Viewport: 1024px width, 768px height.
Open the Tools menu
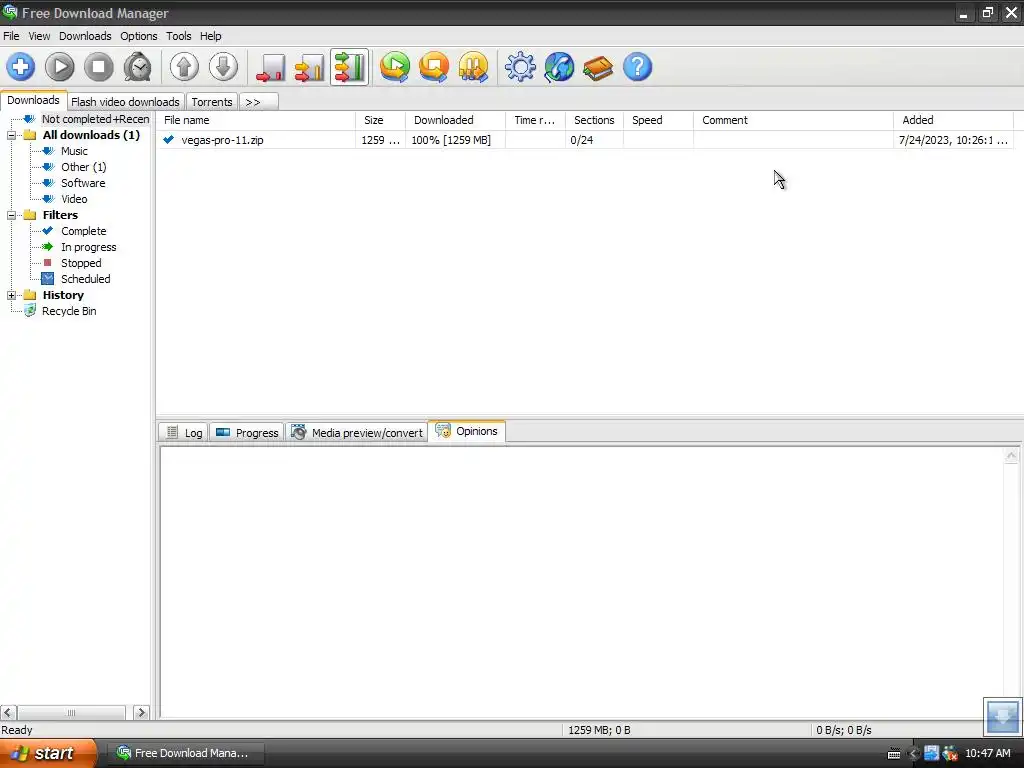click(x=178, y=36)
